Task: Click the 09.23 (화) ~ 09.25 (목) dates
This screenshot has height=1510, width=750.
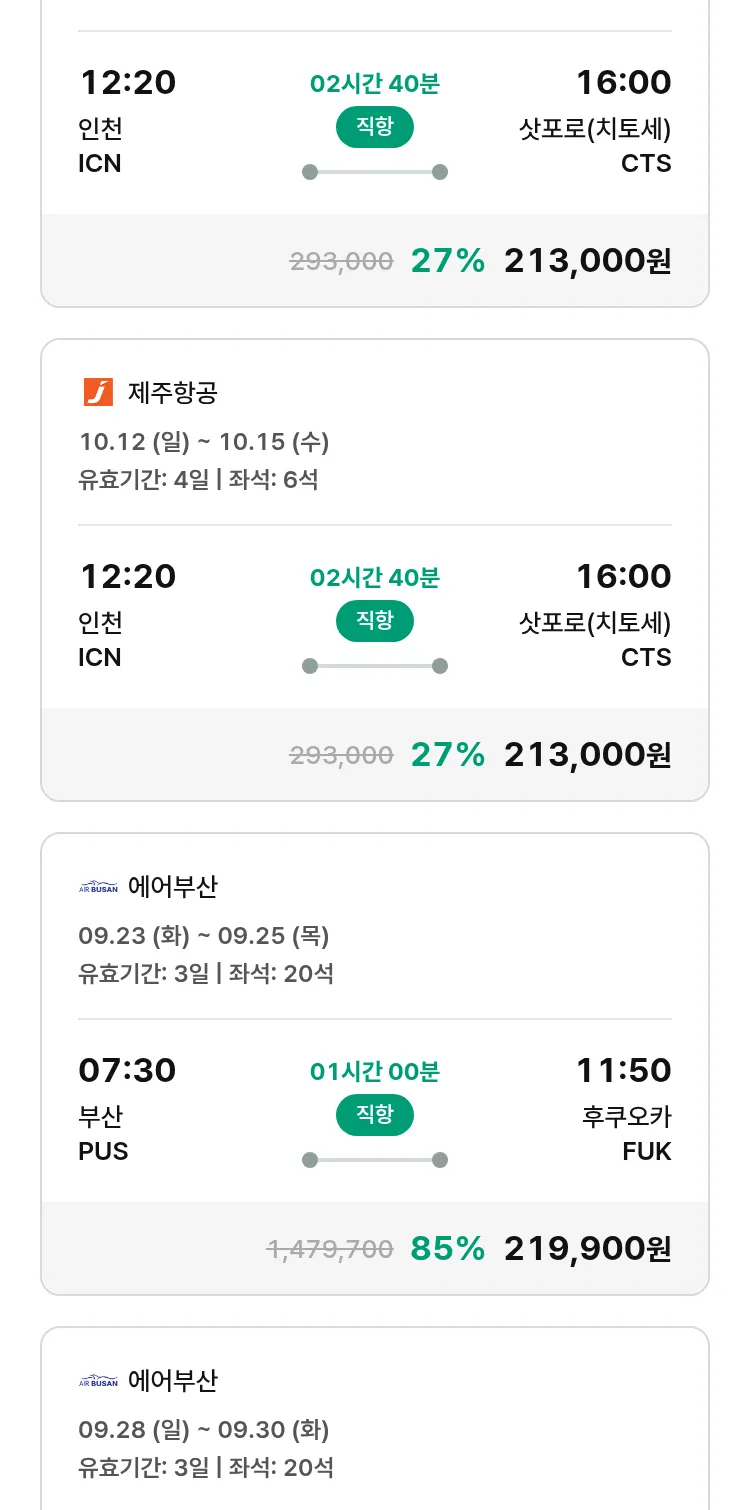Action: click(x=203, y=935)
